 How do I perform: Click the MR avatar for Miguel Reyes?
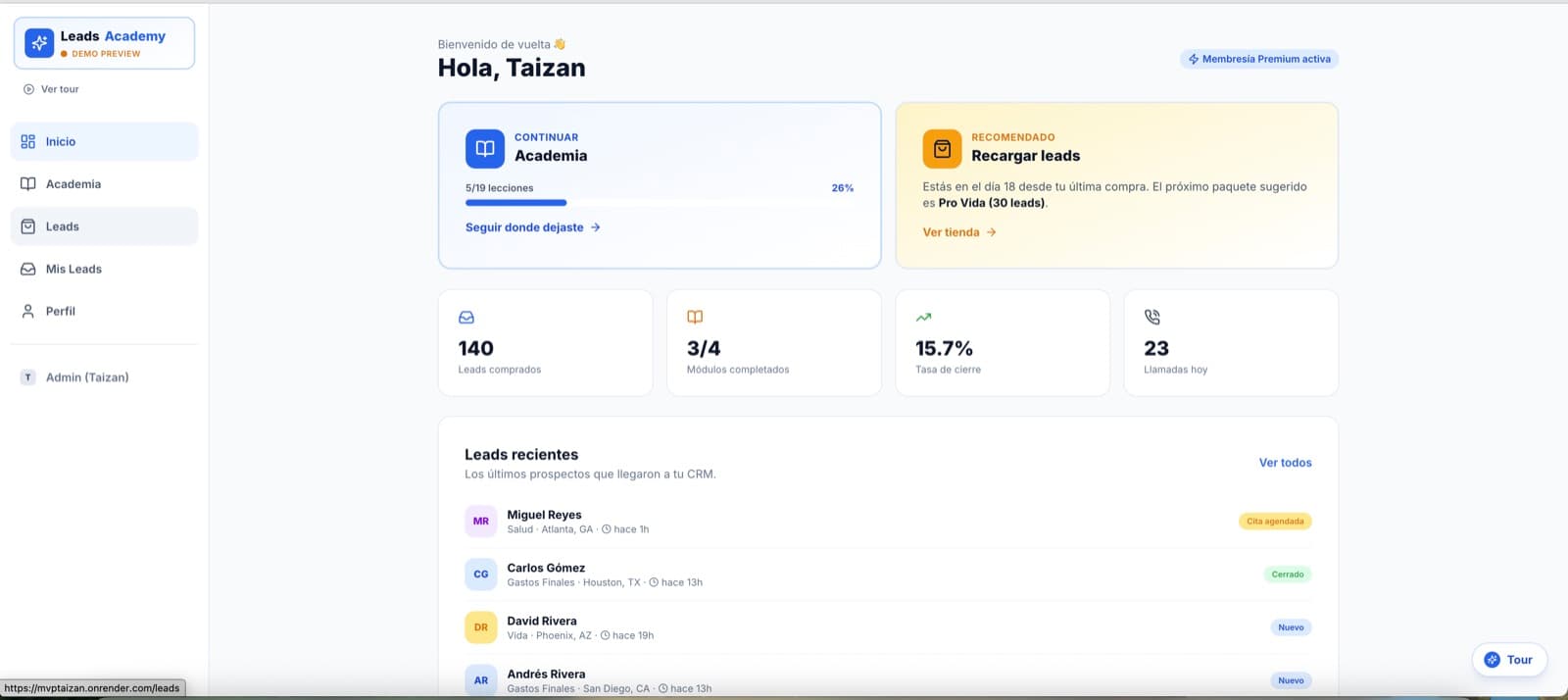click(481, 522)
